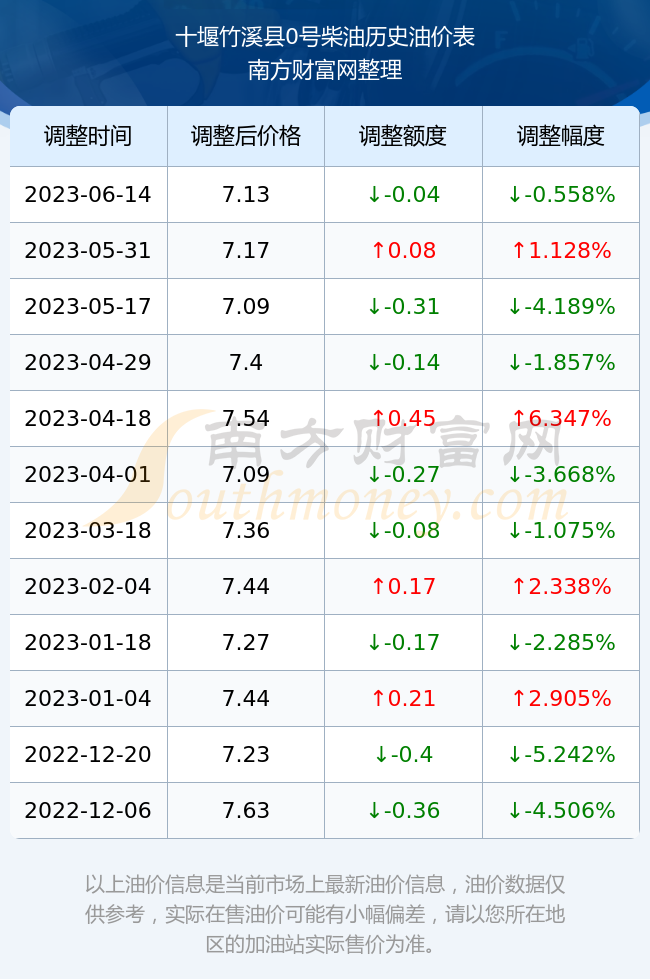Viewport: 650px width, 980px height.
Task: Click the ↓-0.4 adjustment value
Action: [403, 754]
